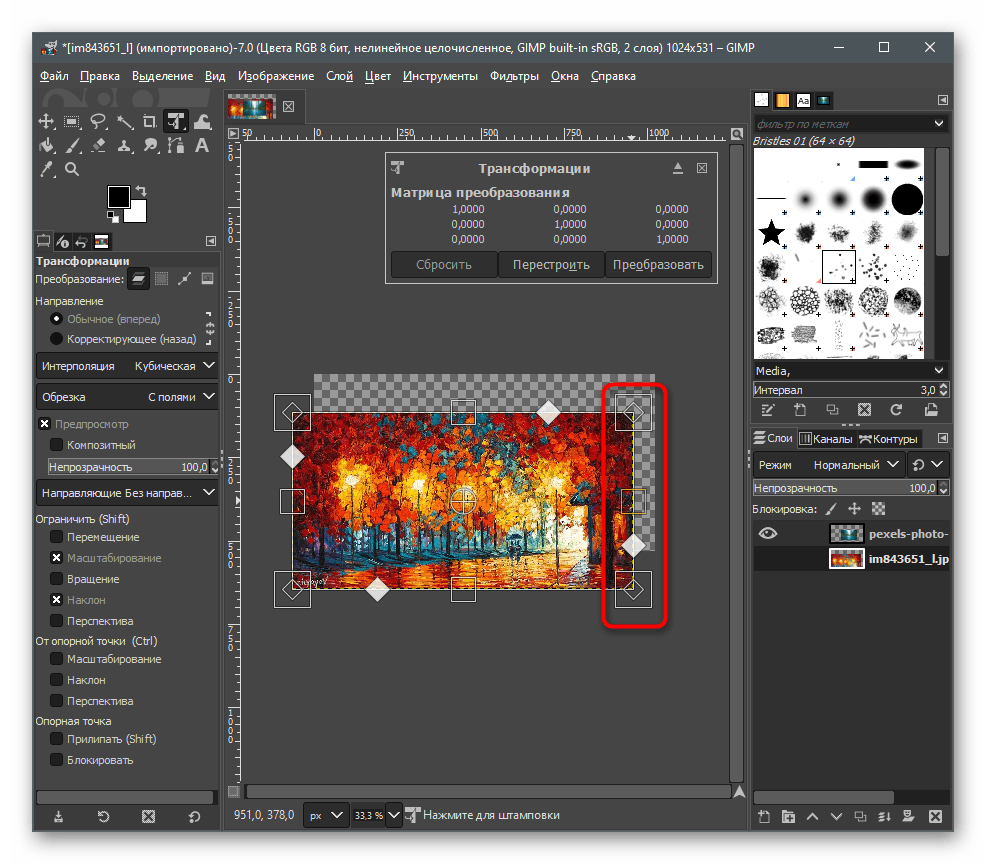Viewport: 986px width, 864px height.
Task: Enable the Композитный checkbox
Action: pyautogui.click(x=57, y=445)
